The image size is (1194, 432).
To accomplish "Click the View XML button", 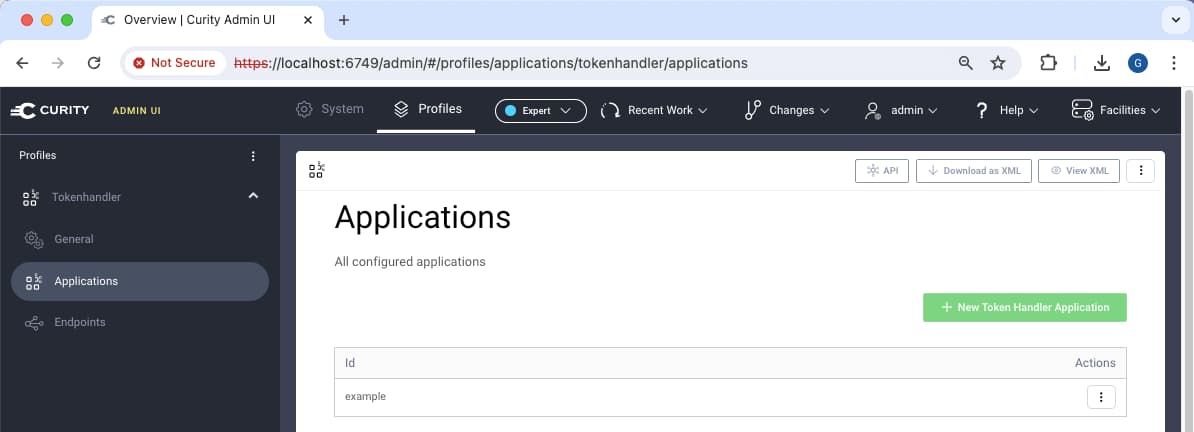I will (x=1078, y=171).
